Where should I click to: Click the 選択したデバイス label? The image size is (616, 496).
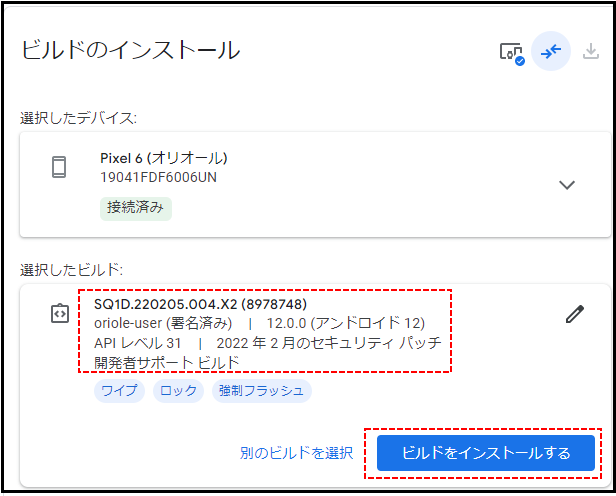pyautogui.click(x=78, y=118)
